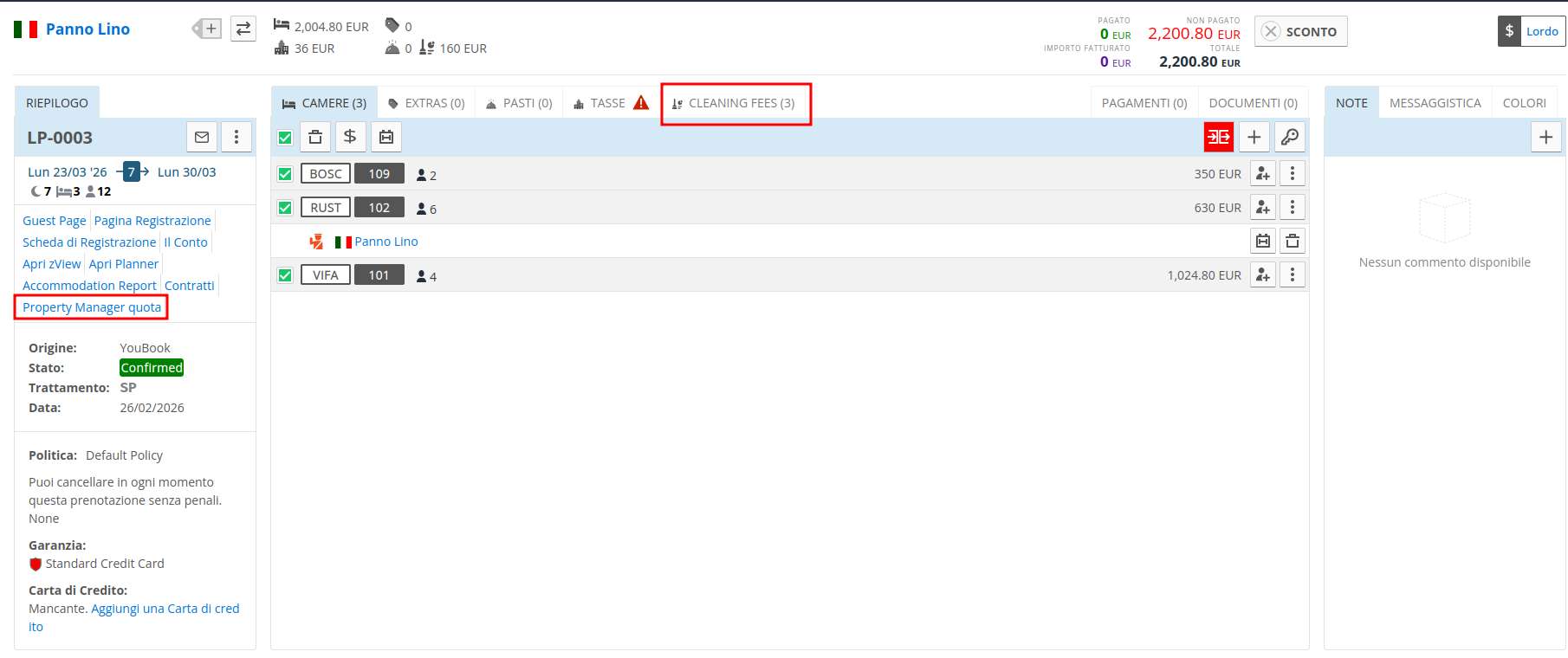Delete guest Panno Lino from room
The height and width of the screenshot is (658, 1568).
click(1292, 242)
